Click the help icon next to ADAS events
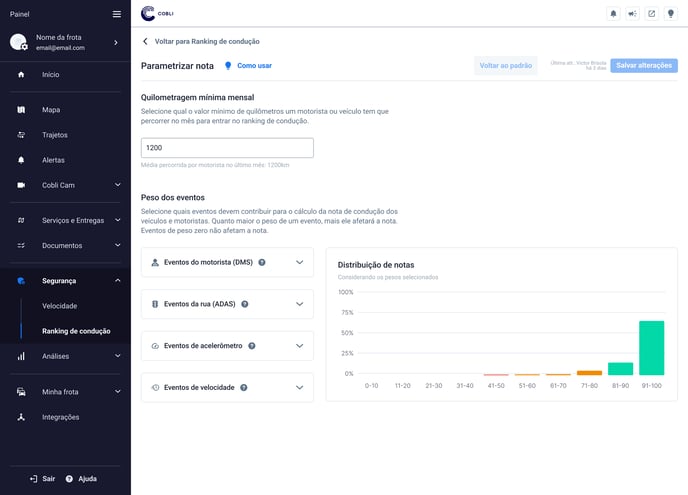 pyautogui.click(x=245, y=304)
